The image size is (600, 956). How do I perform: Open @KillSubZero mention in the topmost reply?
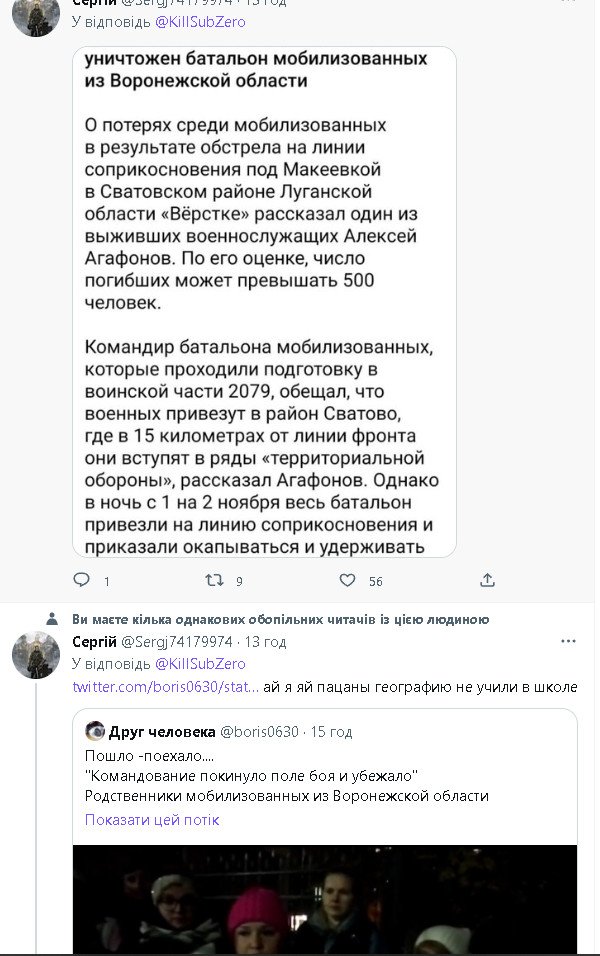200,22
